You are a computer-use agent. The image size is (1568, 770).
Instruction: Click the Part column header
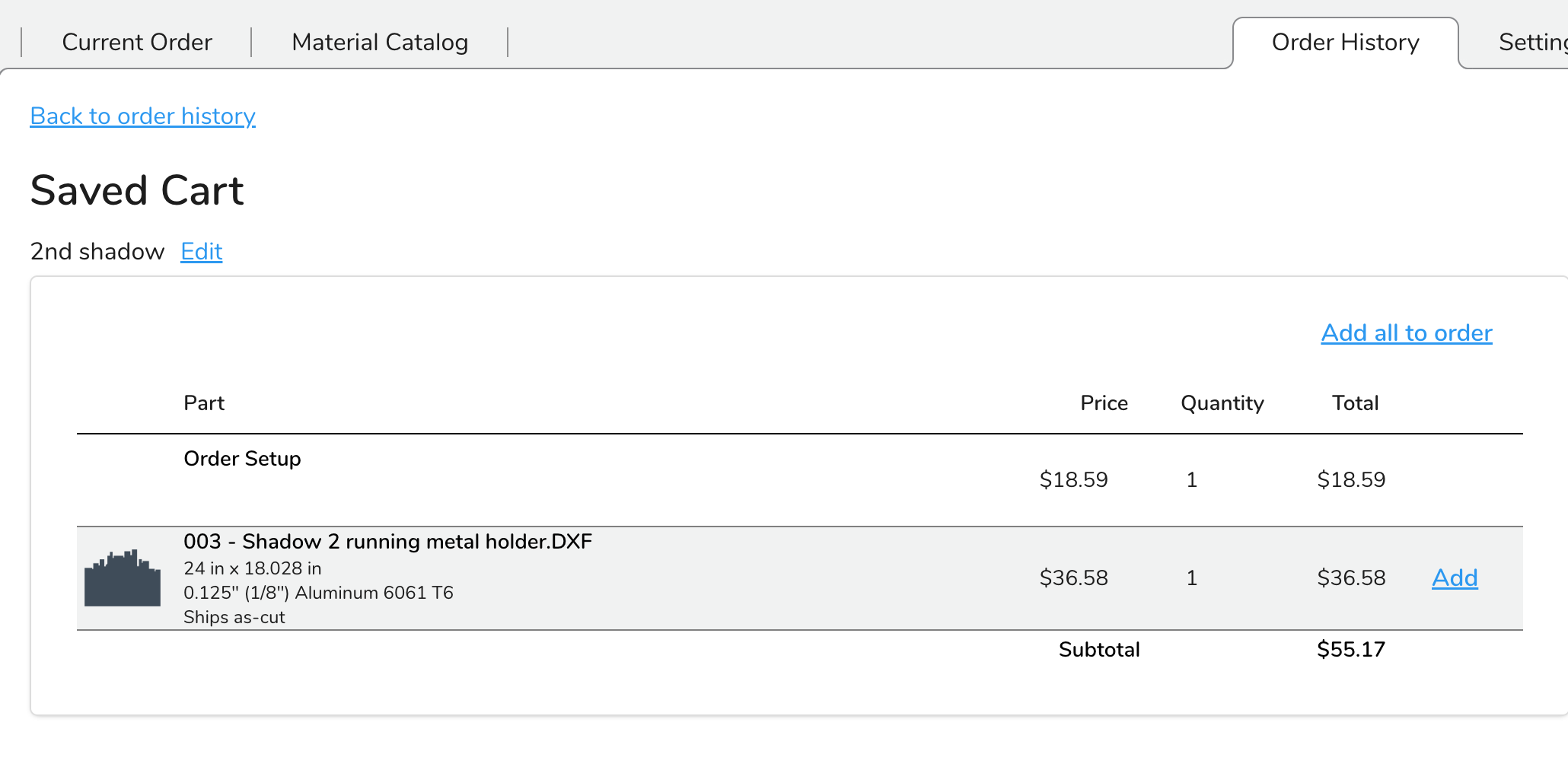point(204,402)
